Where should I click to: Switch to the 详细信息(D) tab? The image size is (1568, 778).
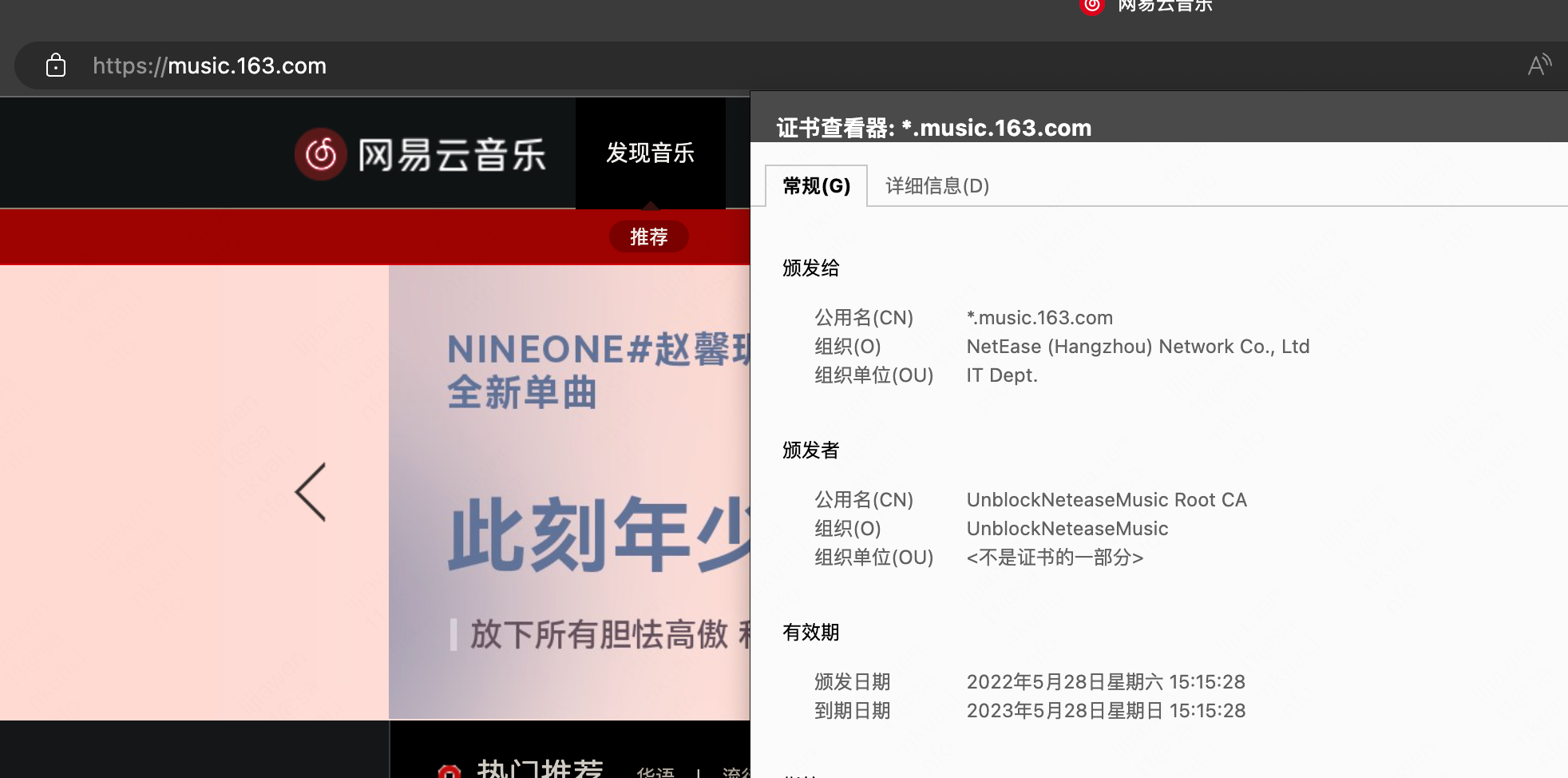(x=936, y=186)
